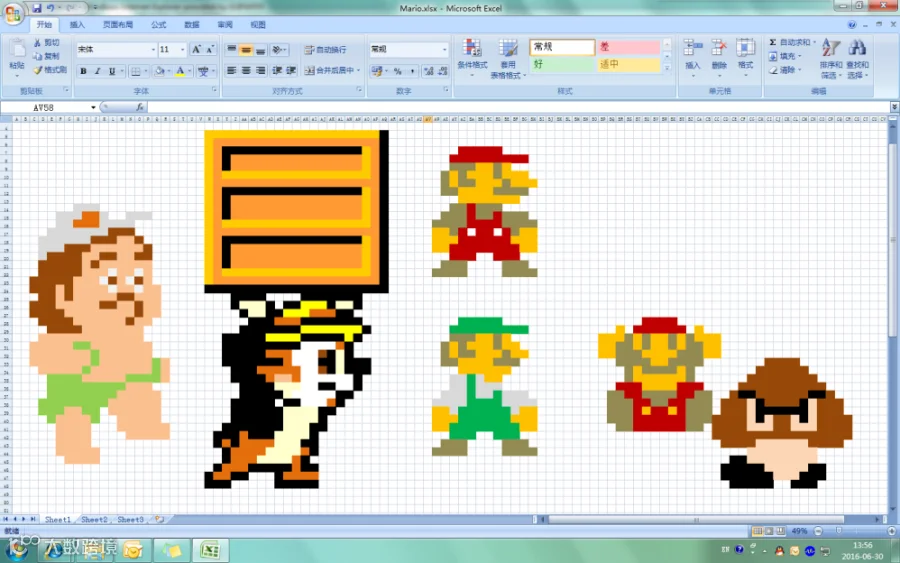Click the zoom slider handle in the status bar

click(839, 531)
